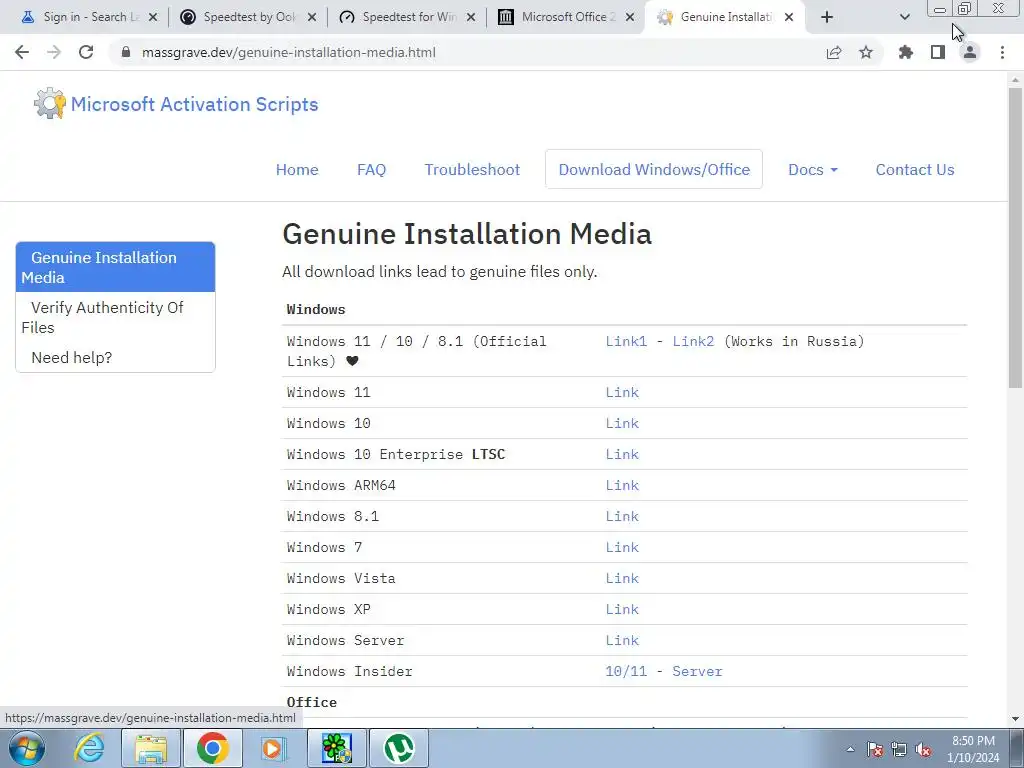Image resolution: width=1024 pixels, height=768 pixels.
Task: Open Windows Media Player taskbar icon
Action: [x=273, y=748]
